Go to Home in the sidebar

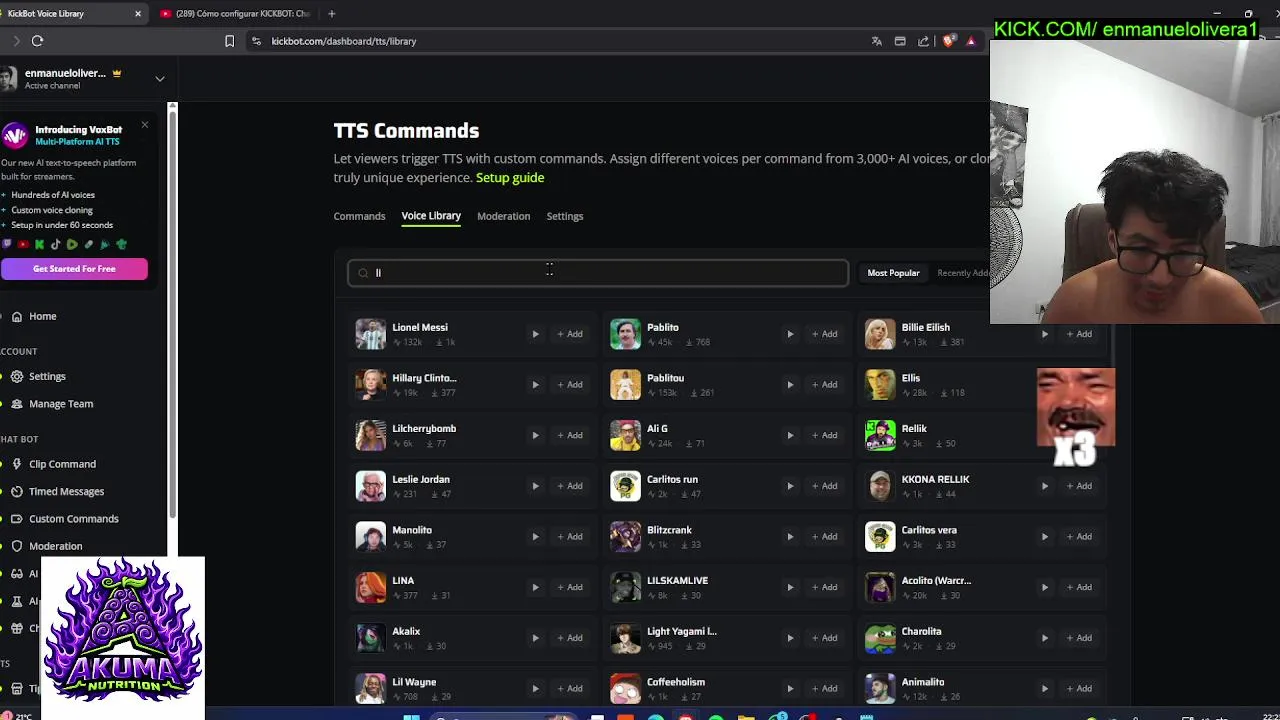click(42, 316)
